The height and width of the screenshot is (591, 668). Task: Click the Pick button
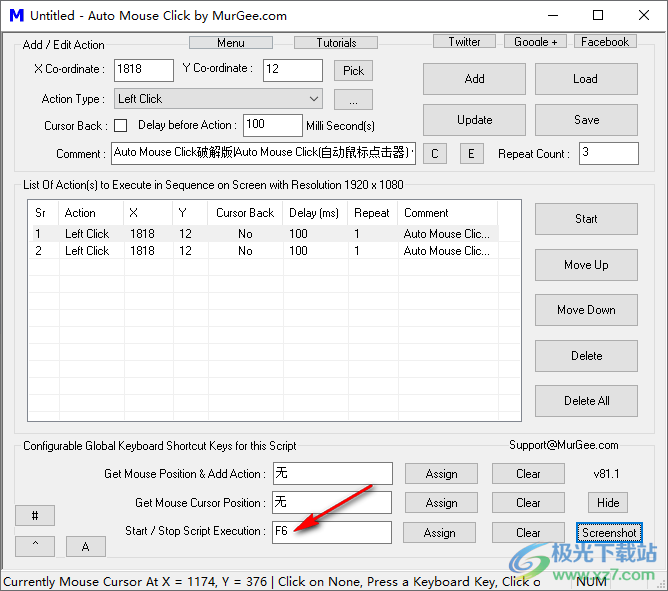[353, 70]
